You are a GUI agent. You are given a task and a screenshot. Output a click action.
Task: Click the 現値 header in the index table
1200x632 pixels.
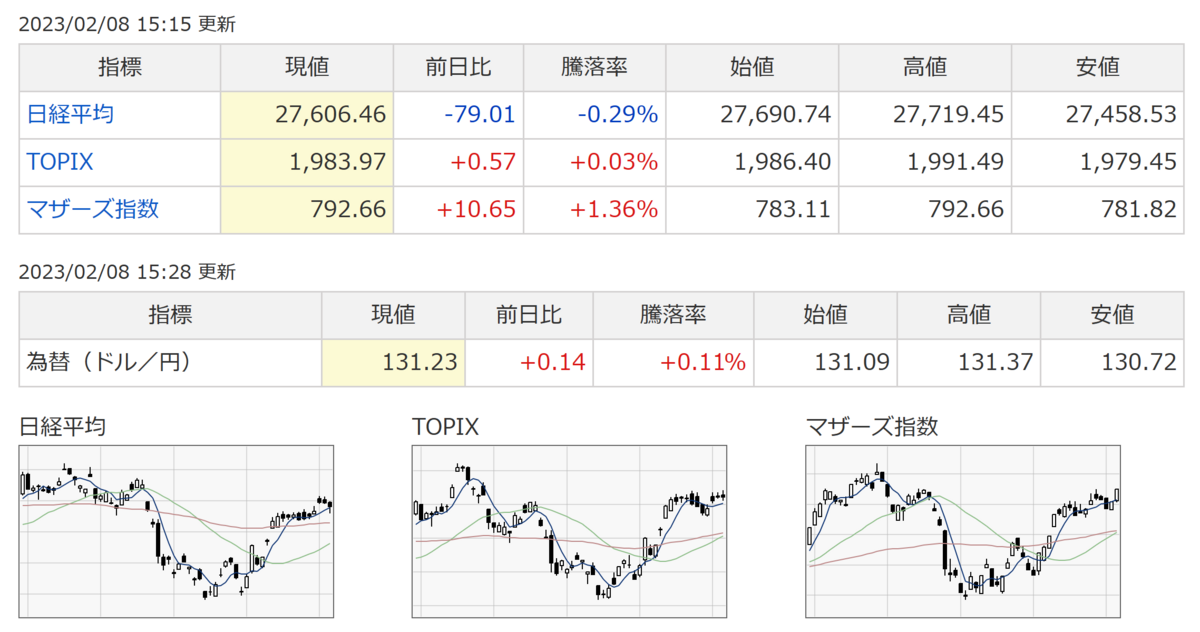[306, 67]
